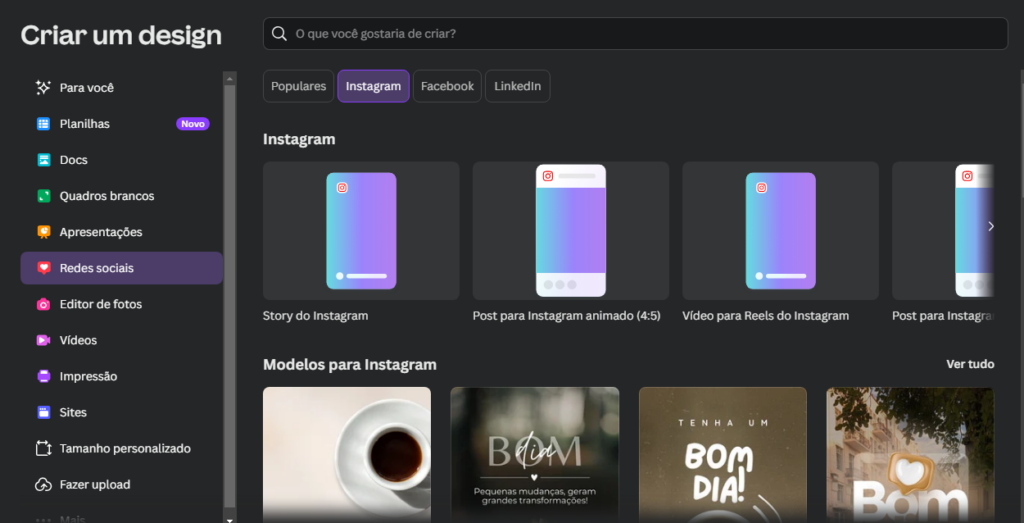
Task: Click sidebar scrollbar down arrow
Action: coord(229,520)
